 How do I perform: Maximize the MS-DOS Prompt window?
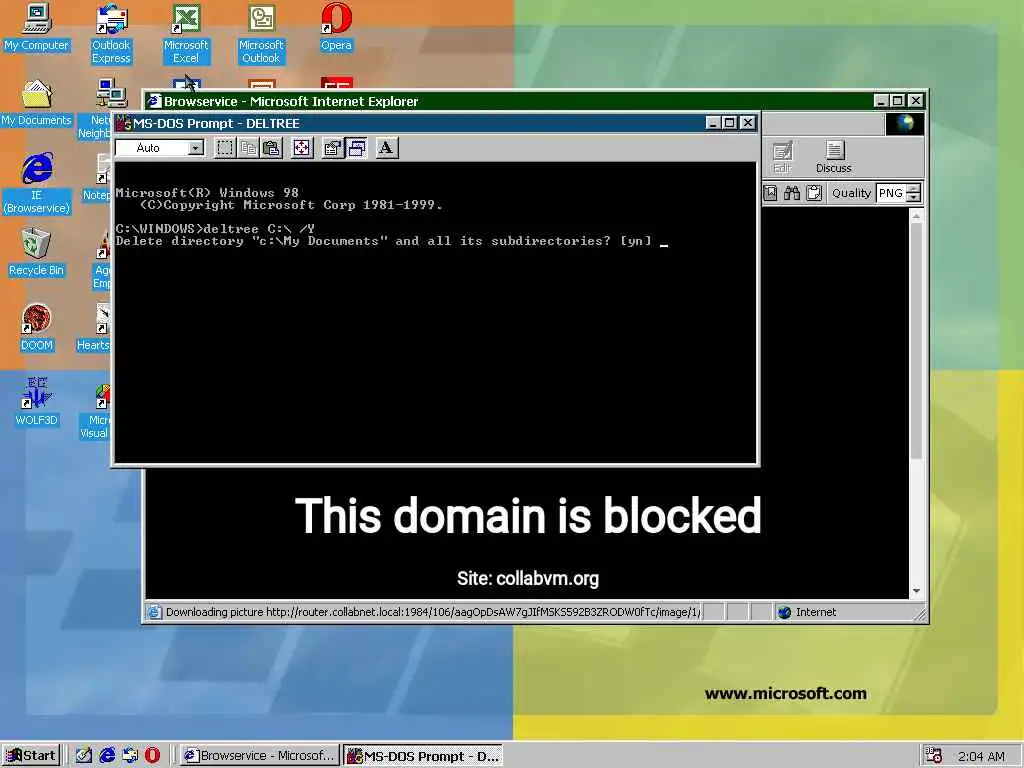click(x=730, y=123)
